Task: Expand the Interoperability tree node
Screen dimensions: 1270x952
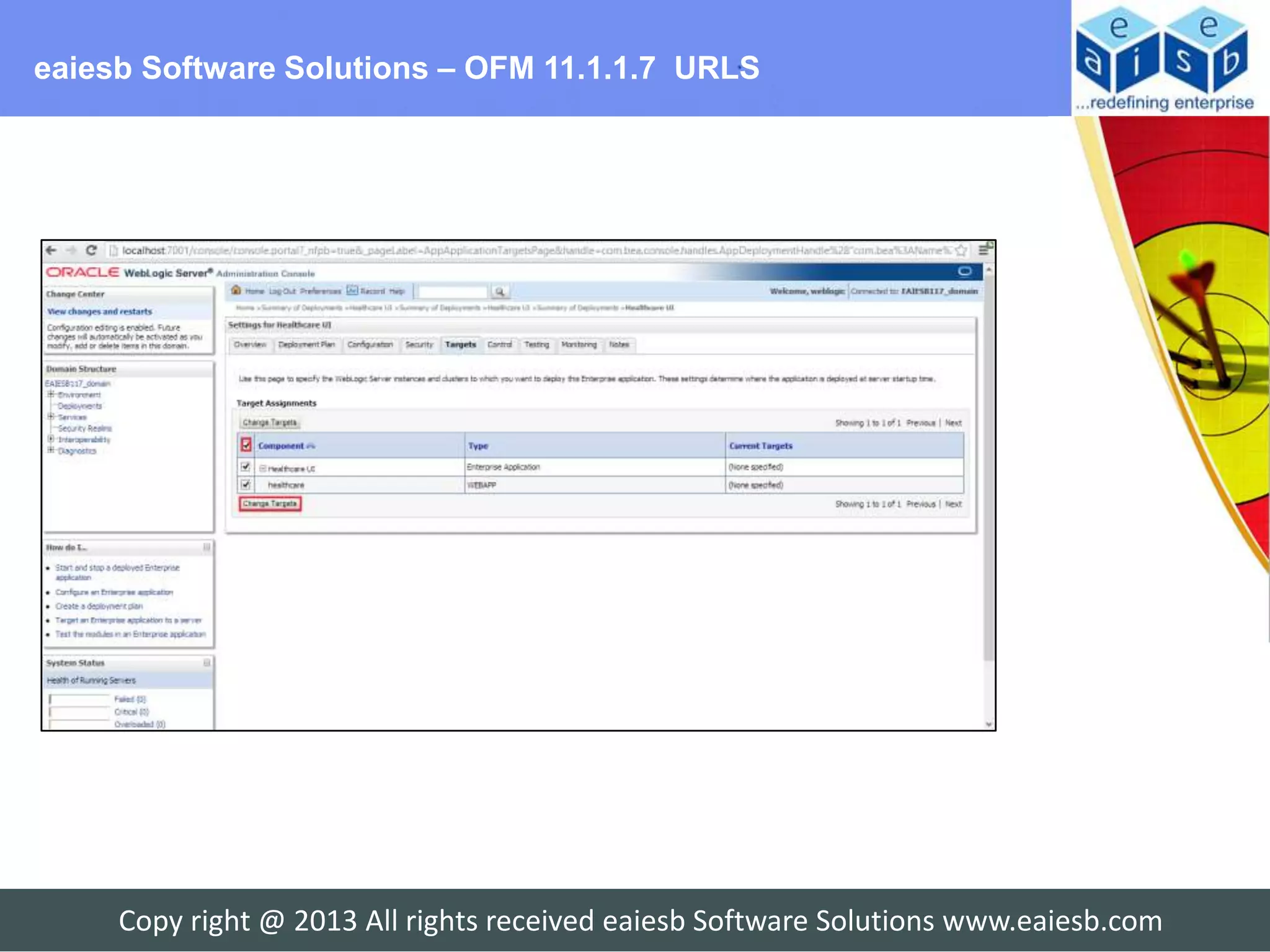Action: tap(51, 439)
